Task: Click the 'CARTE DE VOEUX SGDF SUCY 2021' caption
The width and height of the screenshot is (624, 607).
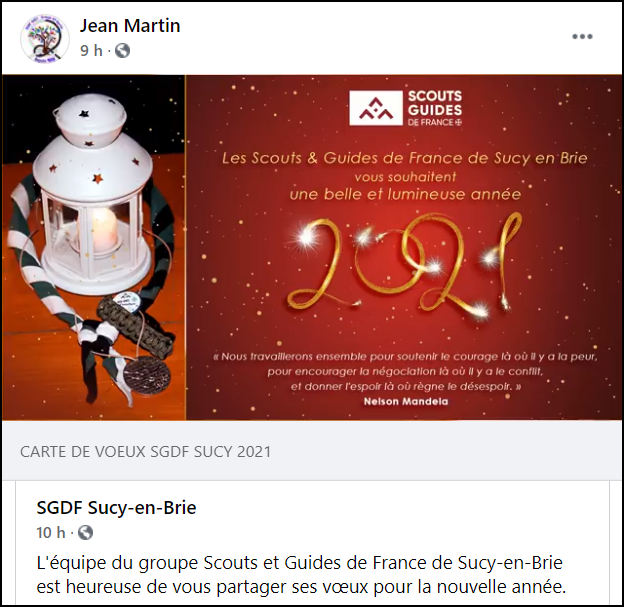Action: point(146,452)
